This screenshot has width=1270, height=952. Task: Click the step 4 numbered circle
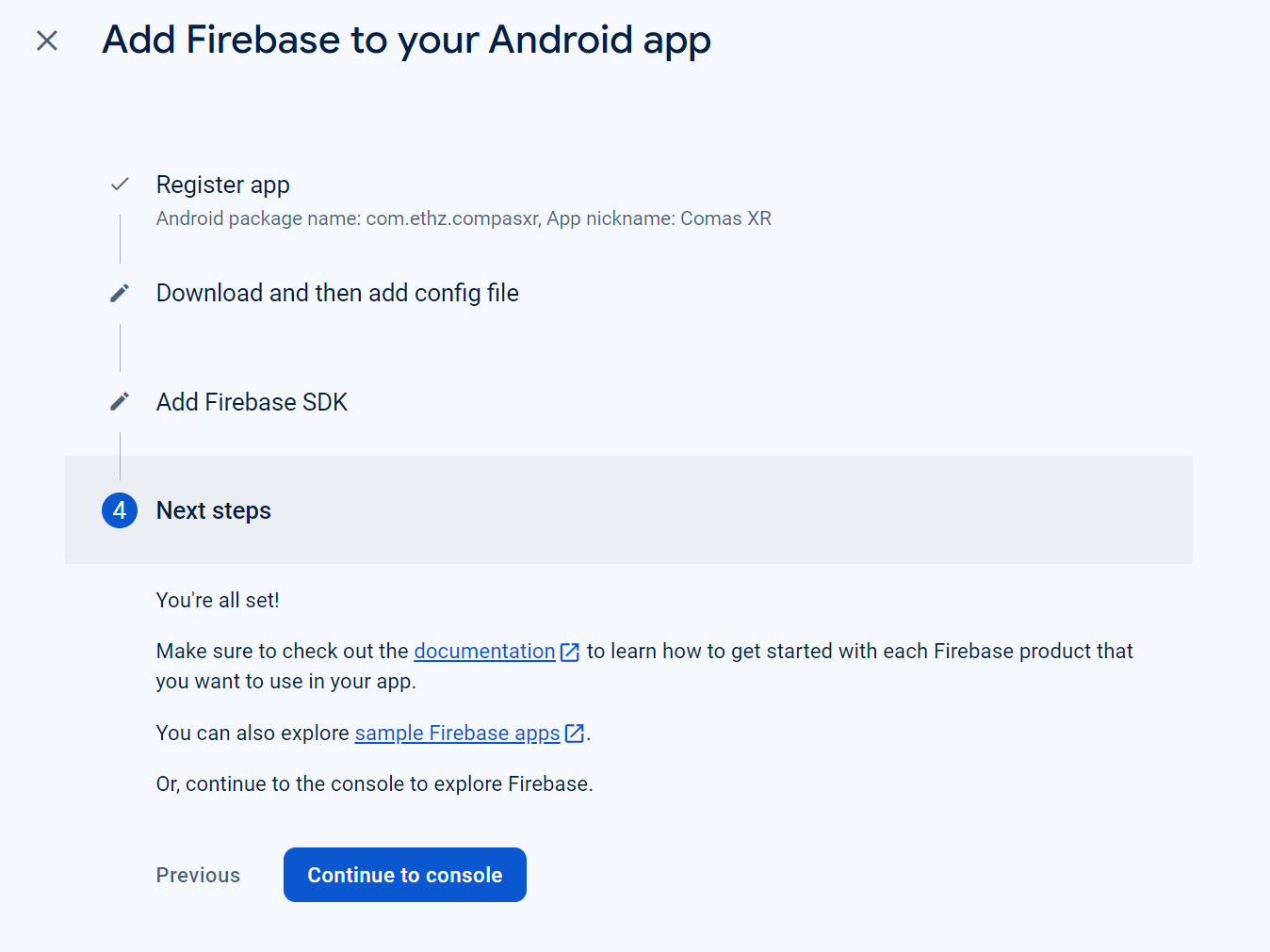point(120,509)
